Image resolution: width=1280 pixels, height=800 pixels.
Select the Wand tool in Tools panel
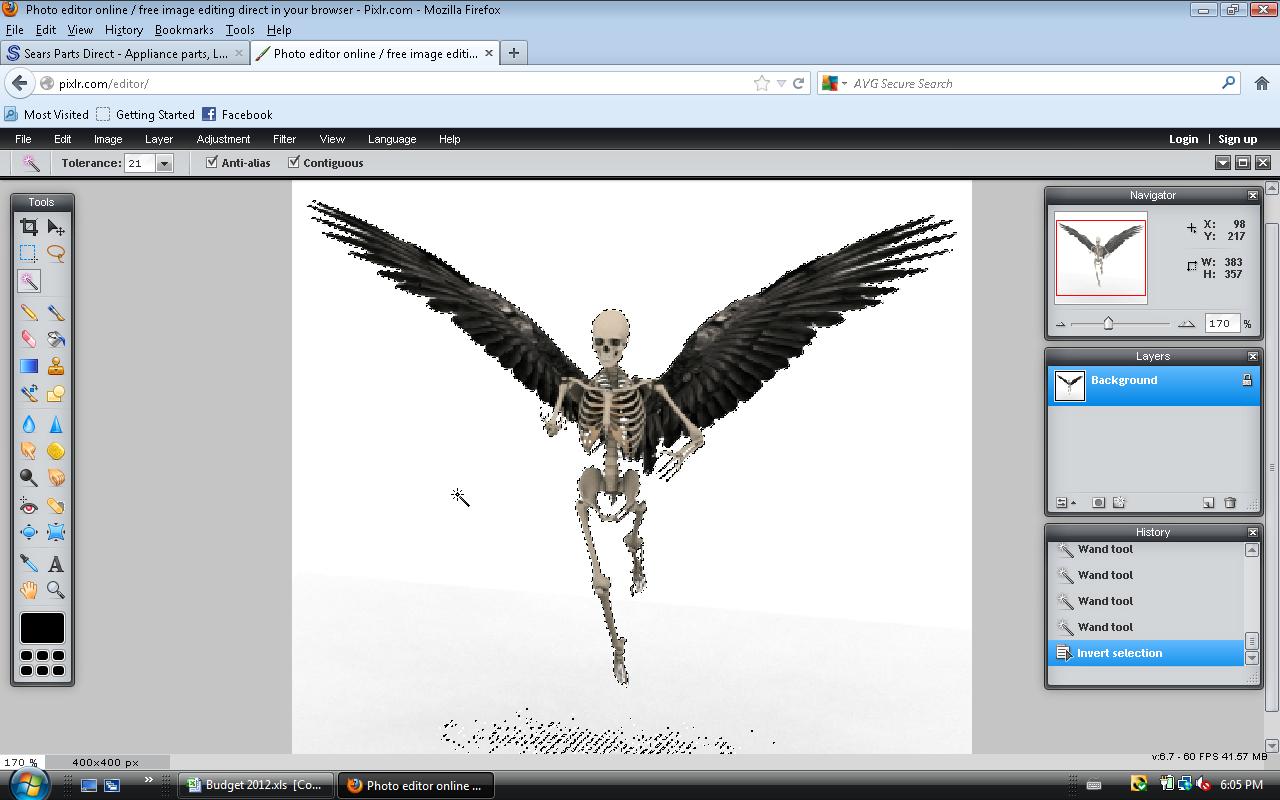29,281
